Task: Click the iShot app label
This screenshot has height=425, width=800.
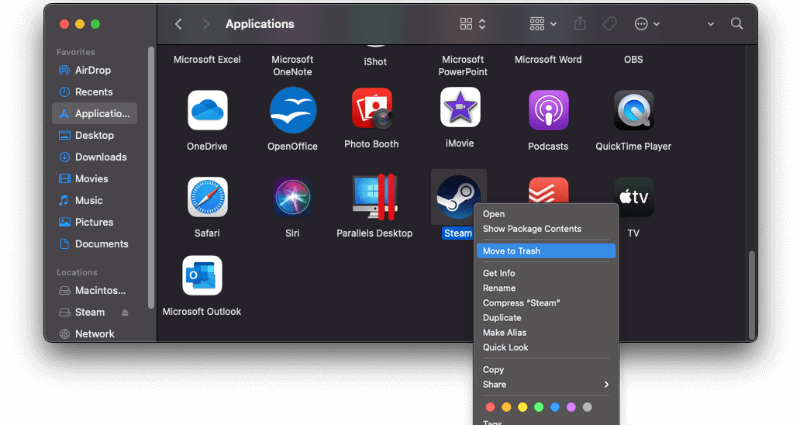Action: tap(375, 62)
